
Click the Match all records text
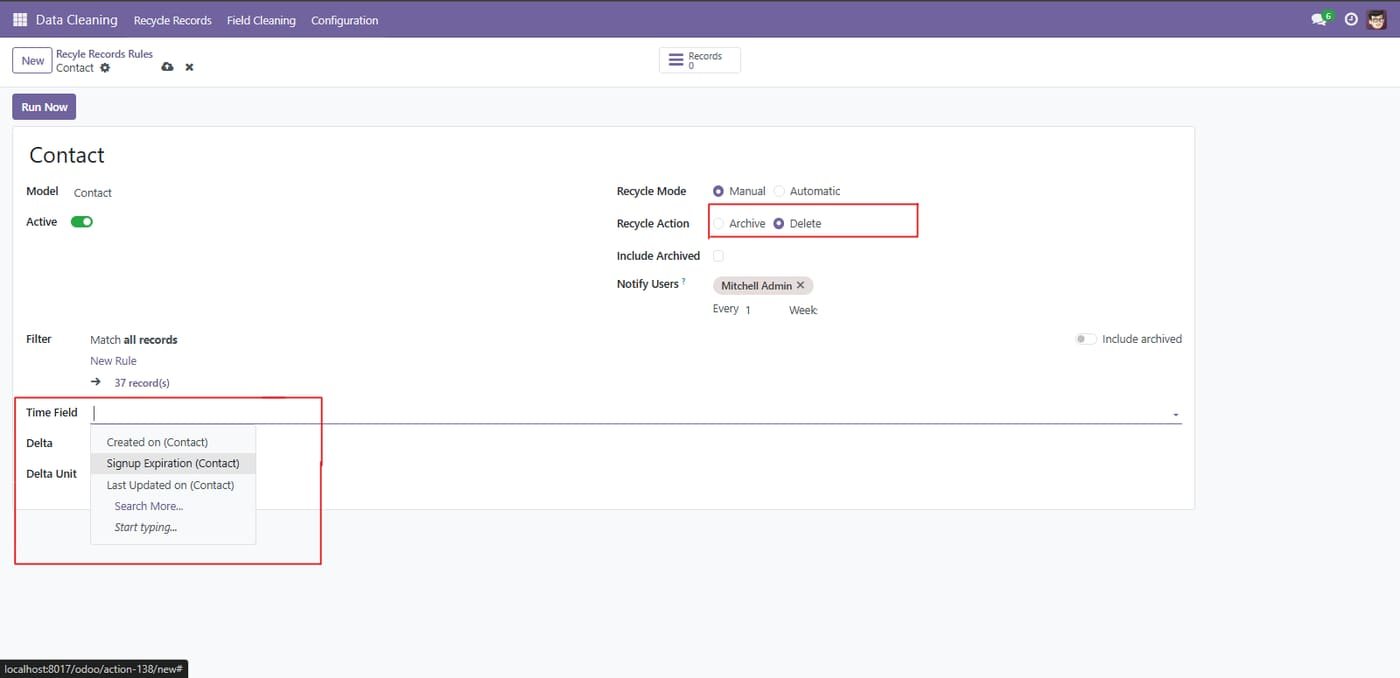pyautogui.click(x=134, y=340)
